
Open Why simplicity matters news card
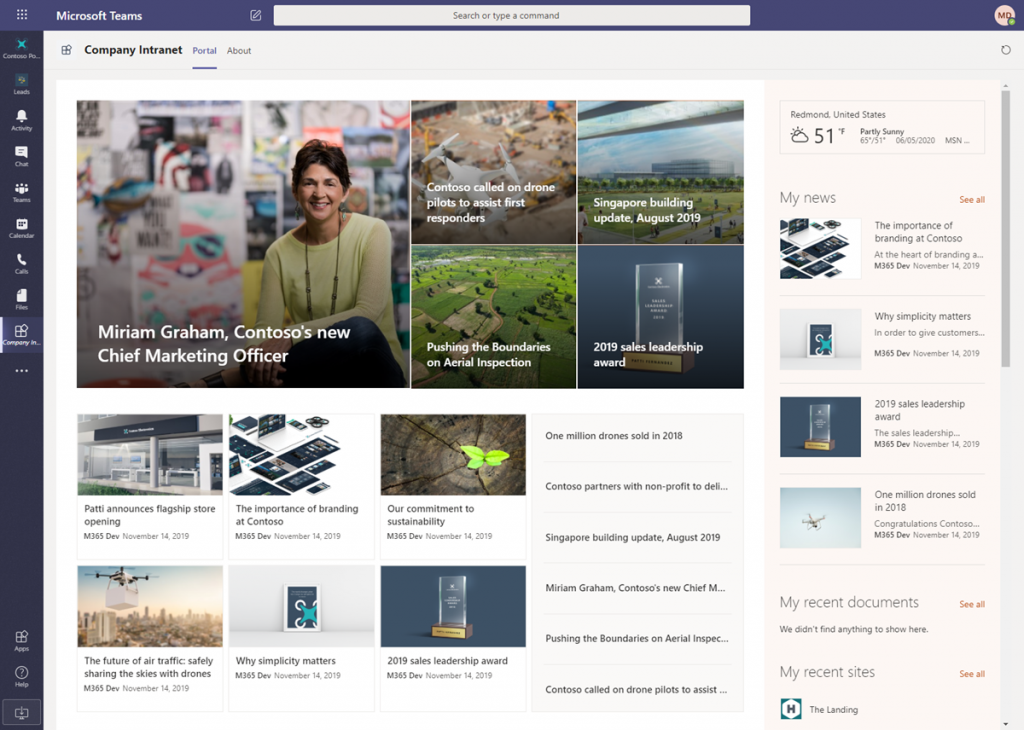click(301, 638)
